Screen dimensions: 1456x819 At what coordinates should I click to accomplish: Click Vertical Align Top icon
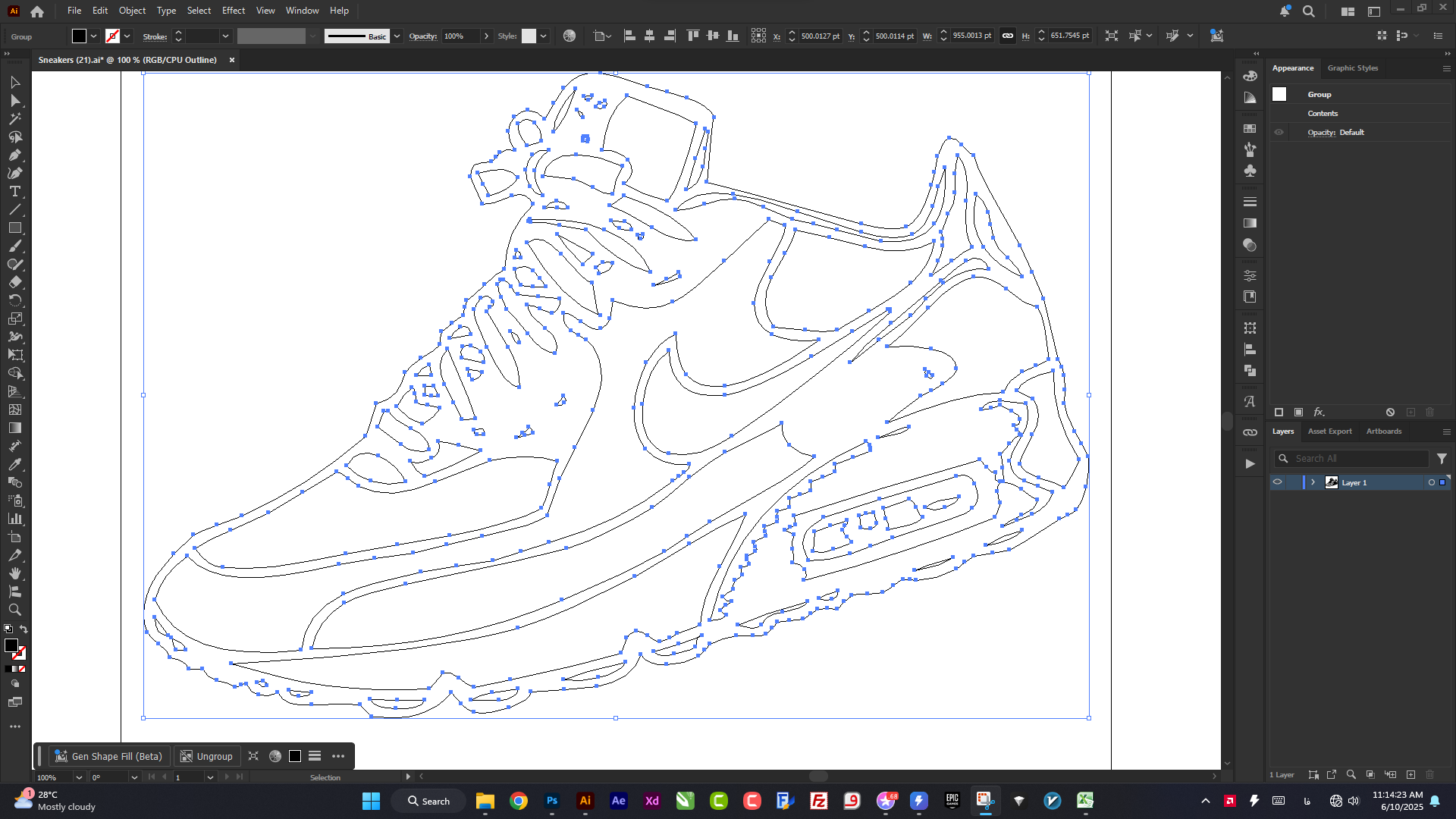point(692,36)
